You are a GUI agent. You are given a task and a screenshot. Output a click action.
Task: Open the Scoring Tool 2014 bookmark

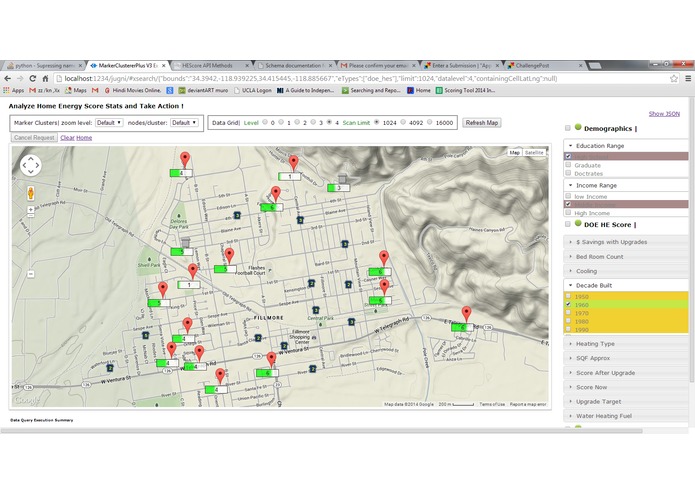tap(465, 90)
